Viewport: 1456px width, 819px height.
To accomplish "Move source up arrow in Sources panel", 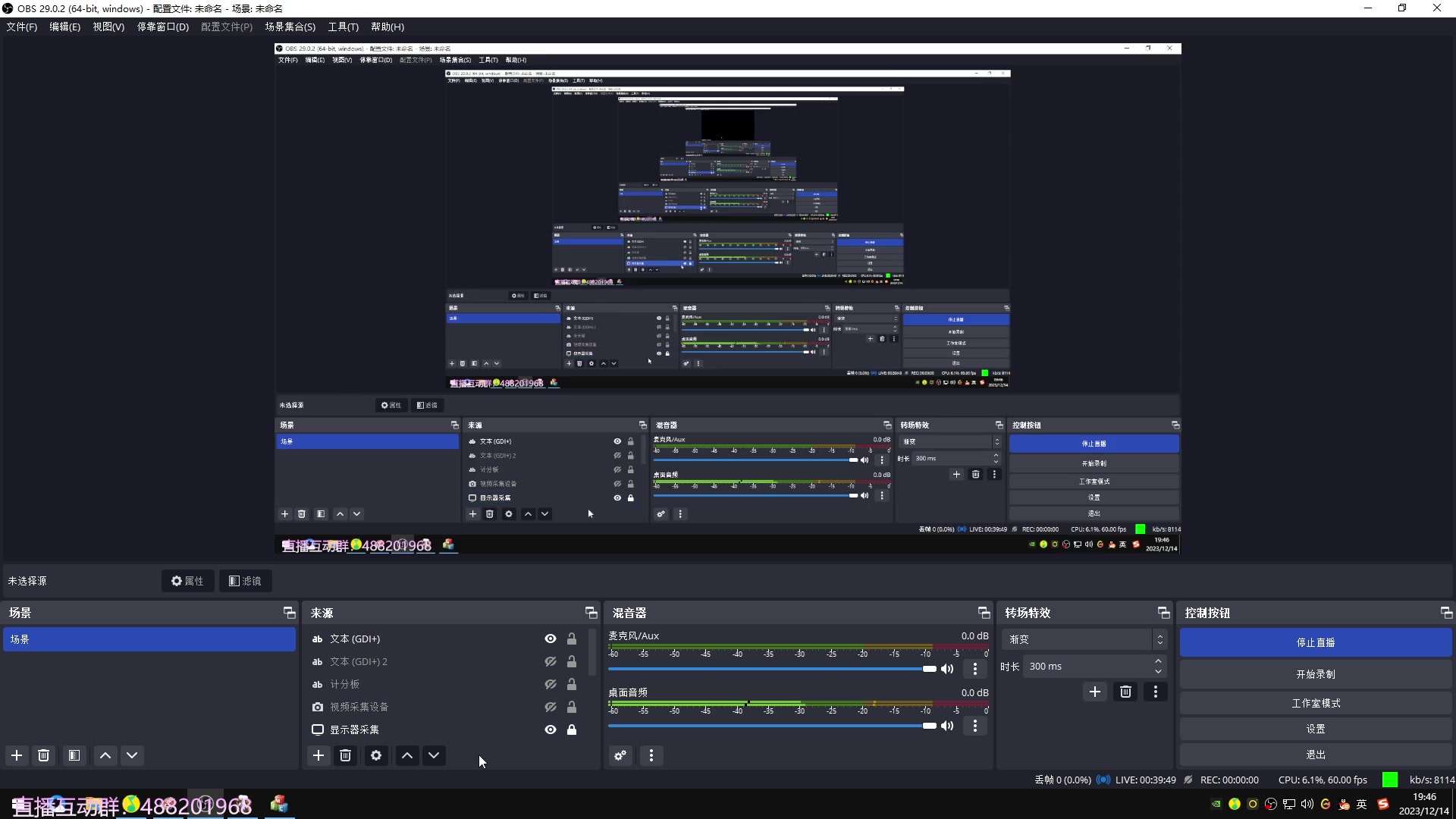I will tap(407, 755).
